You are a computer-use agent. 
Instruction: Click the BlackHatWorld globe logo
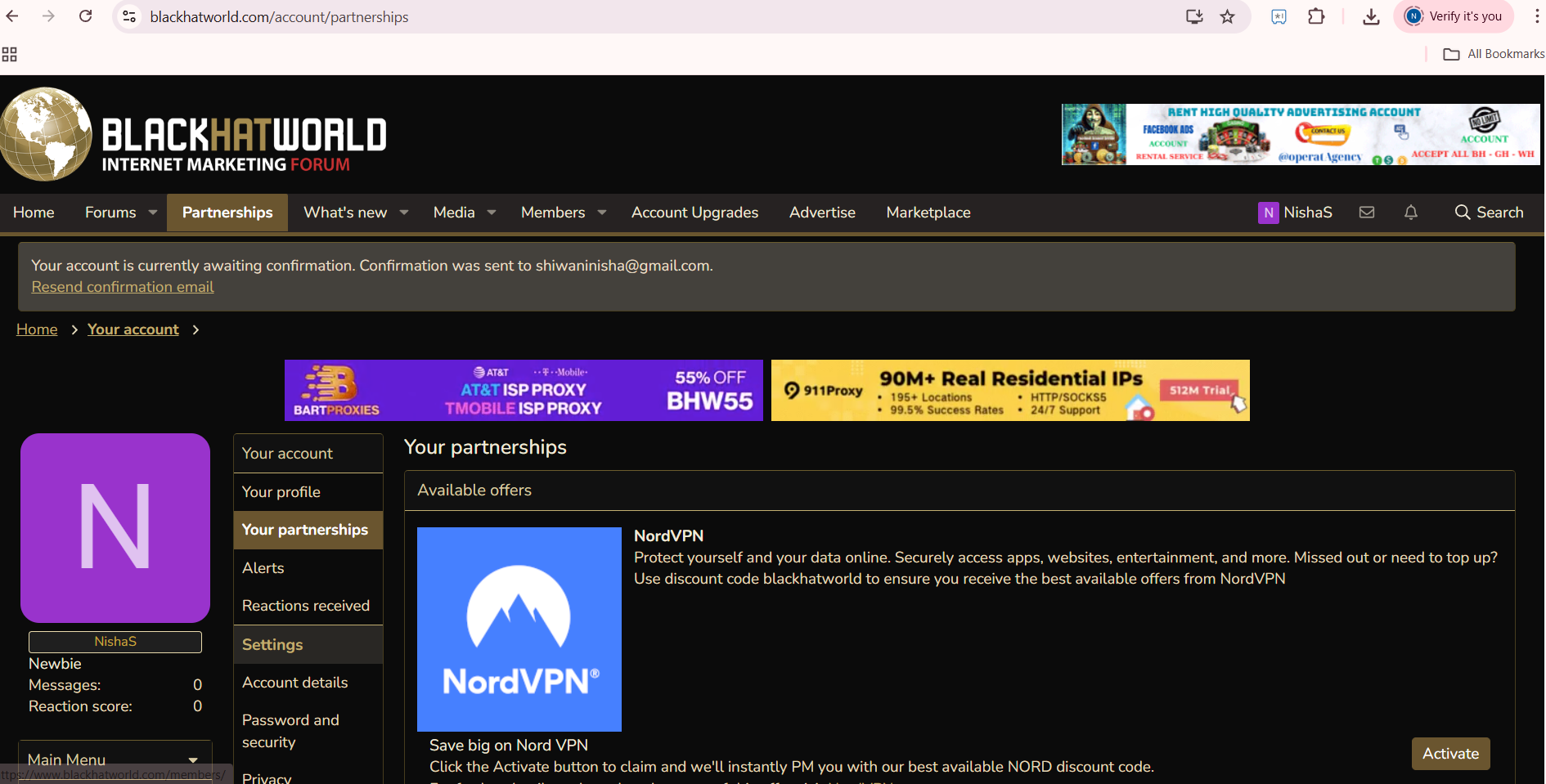[47, 134]
